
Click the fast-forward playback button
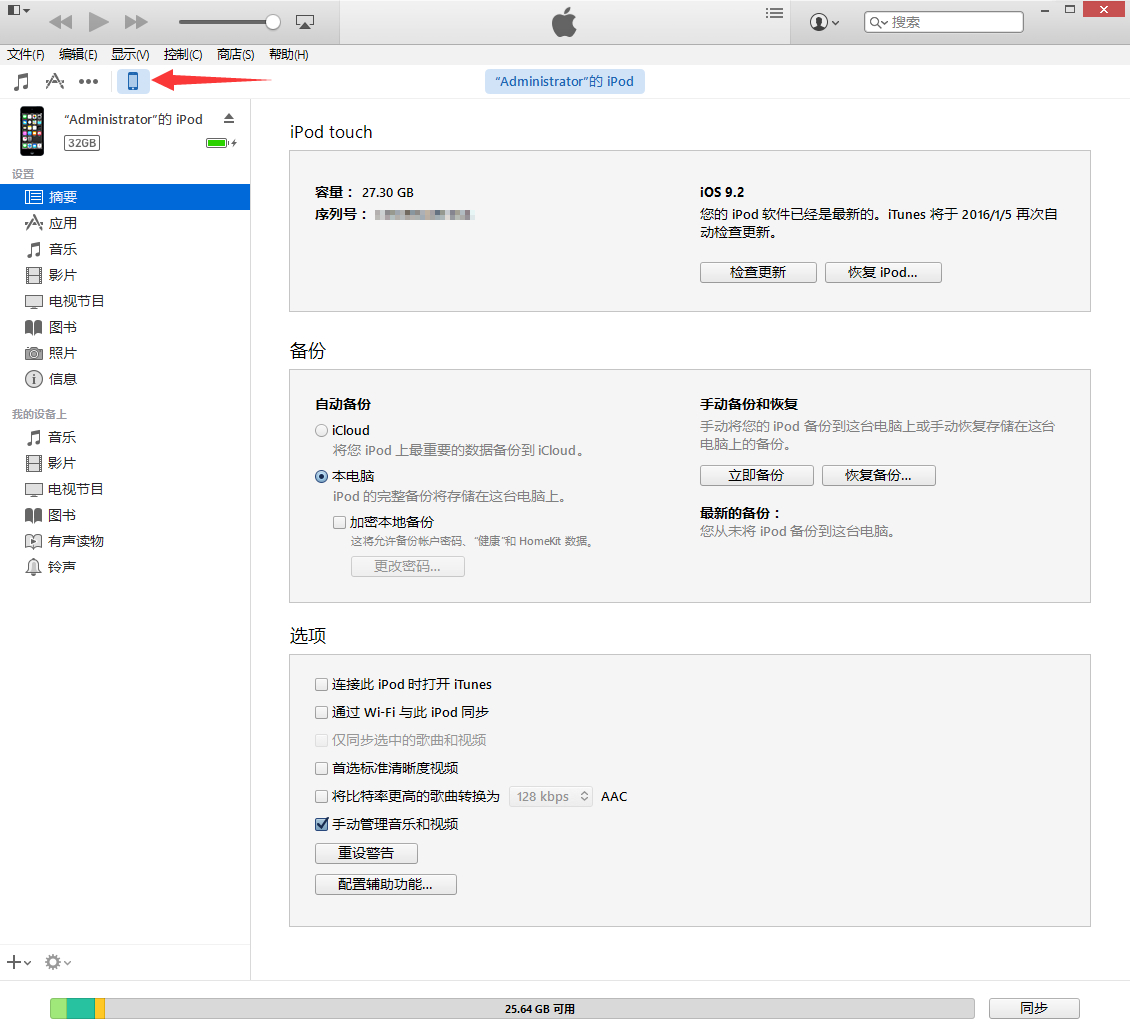pyautogui.click(x=136, y=22)
